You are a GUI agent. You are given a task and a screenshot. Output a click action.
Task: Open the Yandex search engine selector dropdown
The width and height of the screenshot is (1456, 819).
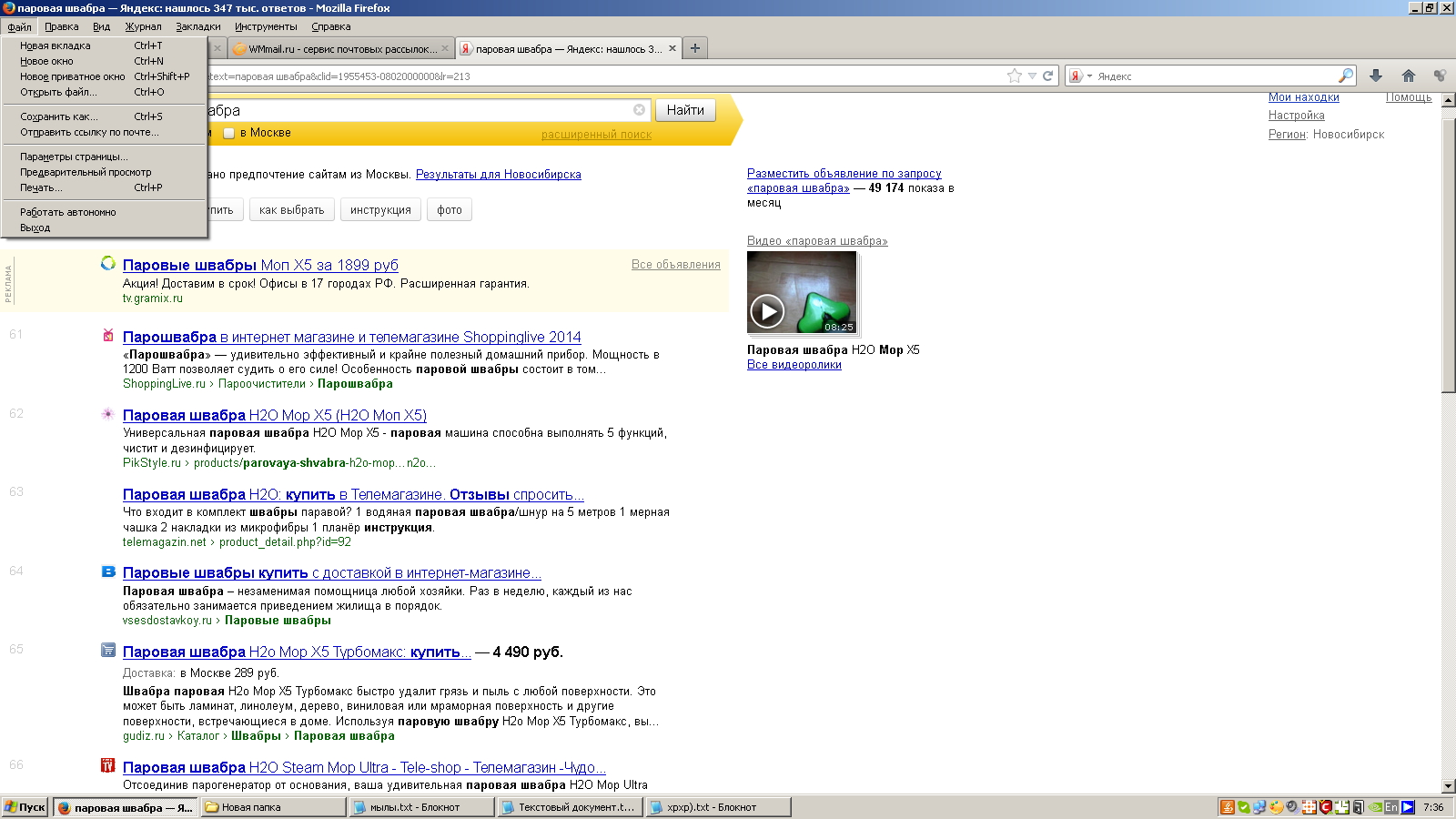coord(1080,76)
